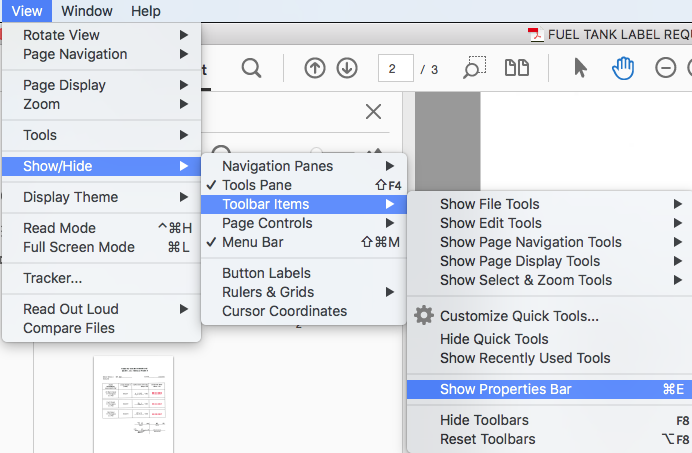Close the side panel with X

373,112
